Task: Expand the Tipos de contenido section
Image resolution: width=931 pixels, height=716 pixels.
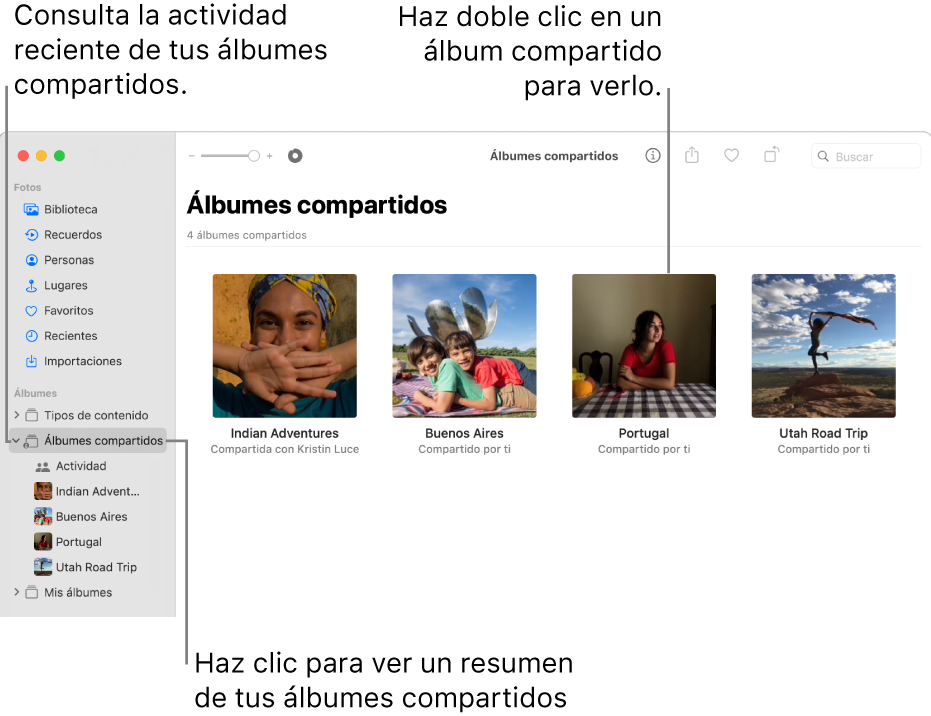Action: tap(18, 415)
